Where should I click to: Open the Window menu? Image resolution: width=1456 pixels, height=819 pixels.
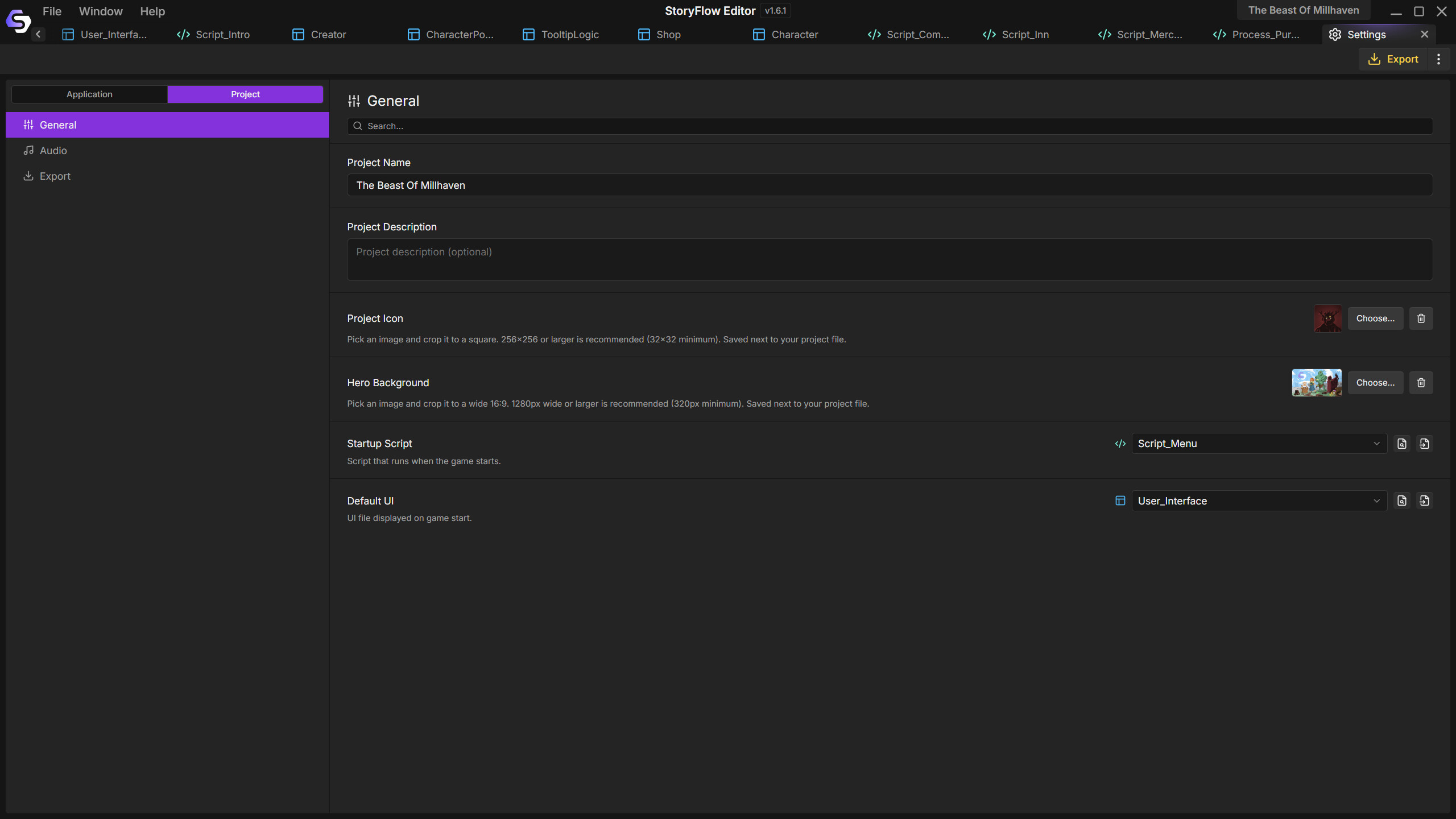(x=101, y=11)
